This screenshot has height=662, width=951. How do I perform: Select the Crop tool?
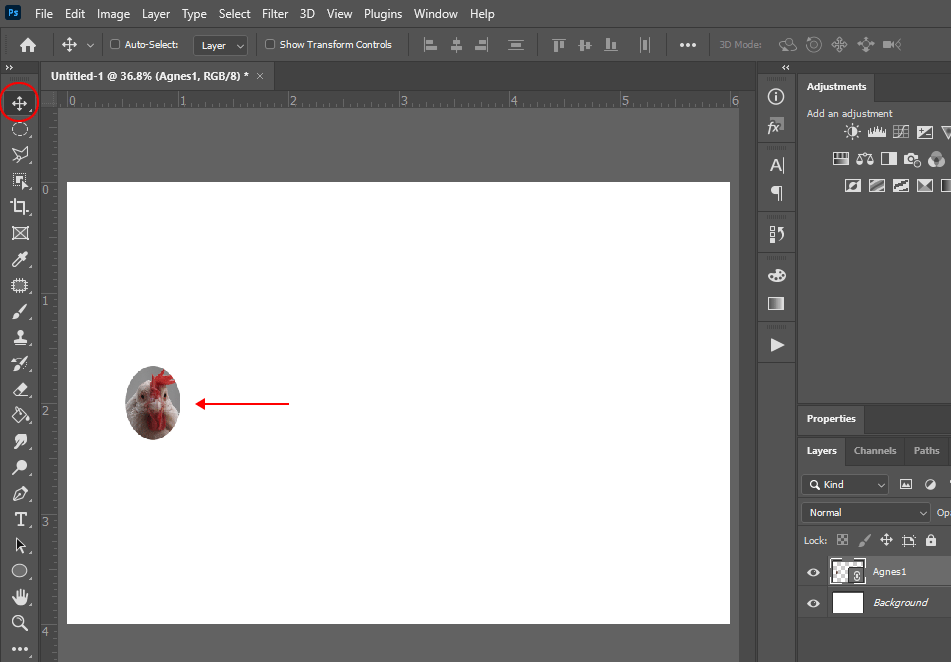(x=20, y=207)
